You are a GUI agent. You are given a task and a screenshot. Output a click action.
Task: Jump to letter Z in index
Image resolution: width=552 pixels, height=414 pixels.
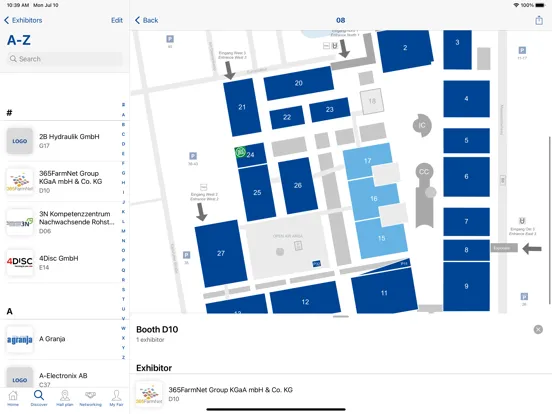[123, 357]
